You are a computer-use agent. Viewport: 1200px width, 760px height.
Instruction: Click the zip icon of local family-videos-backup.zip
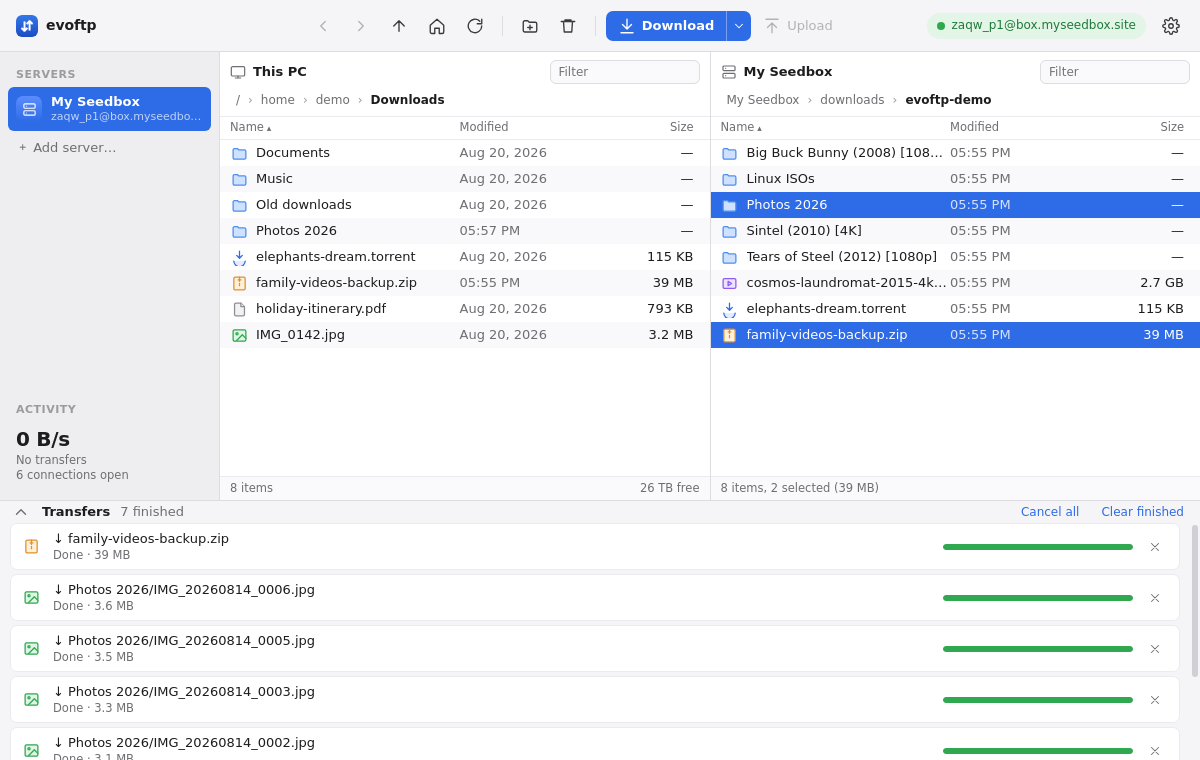tap(240, 283)
